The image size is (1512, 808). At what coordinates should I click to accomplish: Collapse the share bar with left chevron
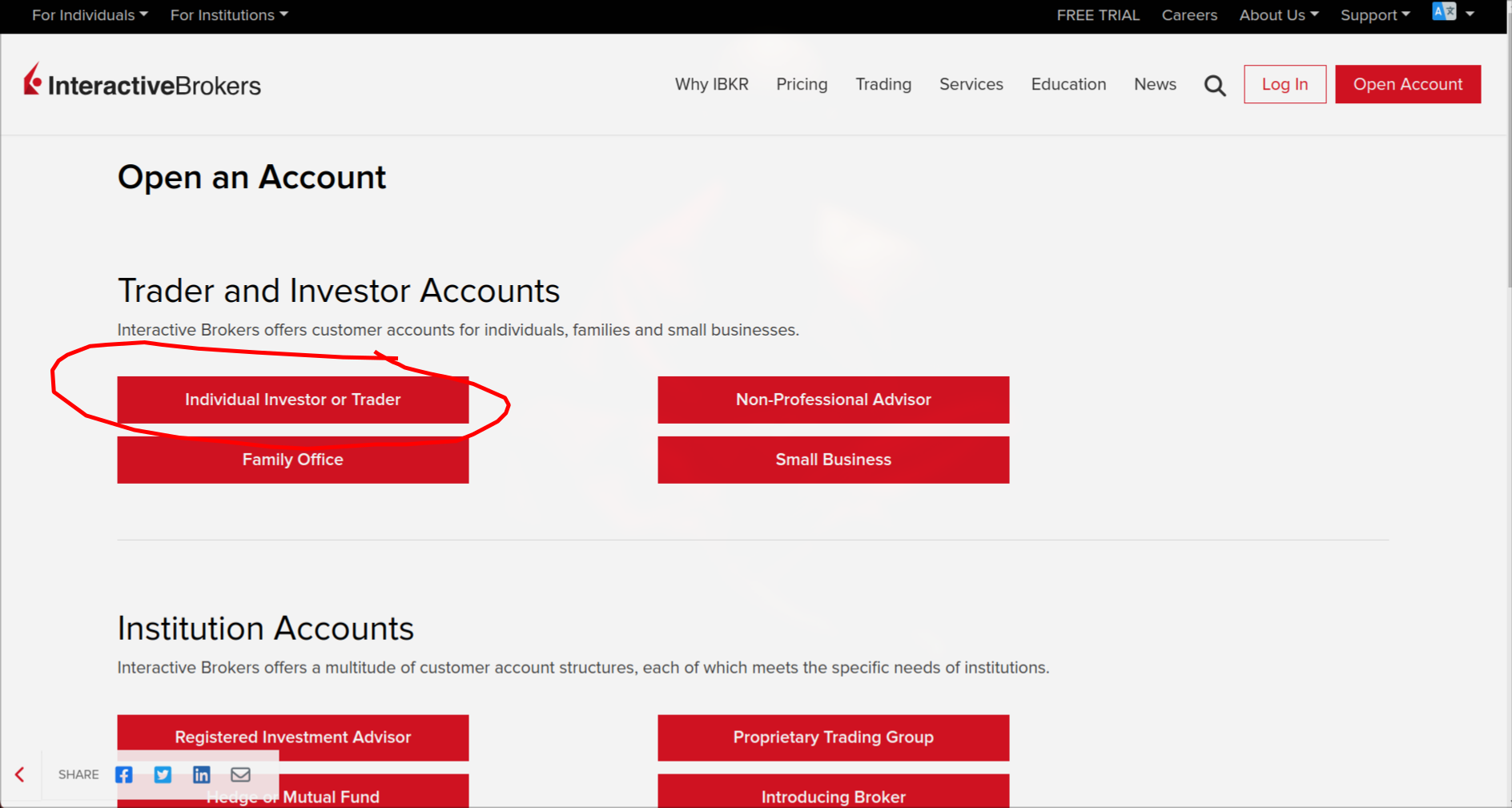[20, 774]
